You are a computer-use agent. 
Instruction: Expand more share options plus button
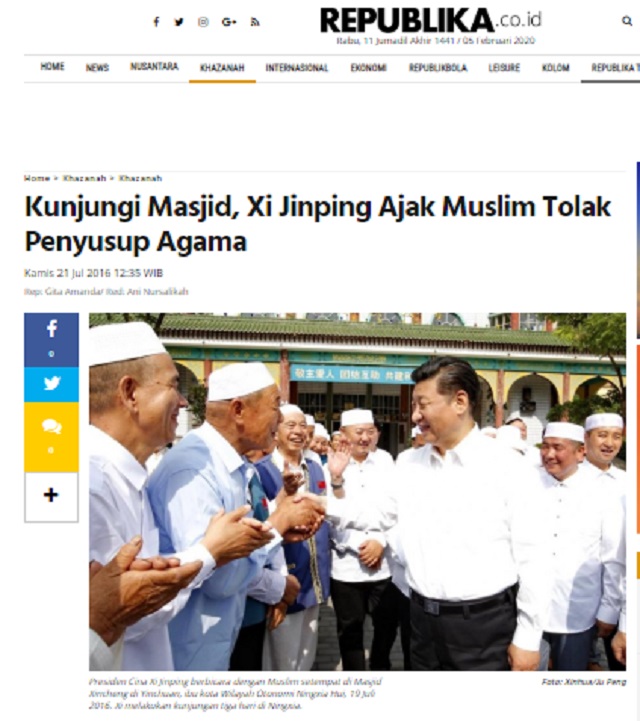click(51, 497)
